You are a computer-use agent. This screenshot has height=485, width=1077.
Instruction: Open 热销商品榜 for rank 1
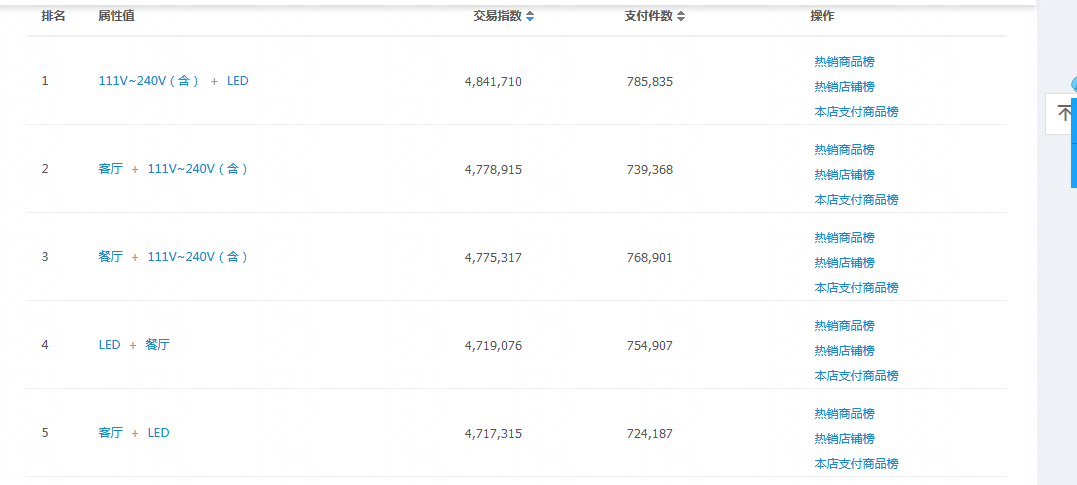coord(844,62)
